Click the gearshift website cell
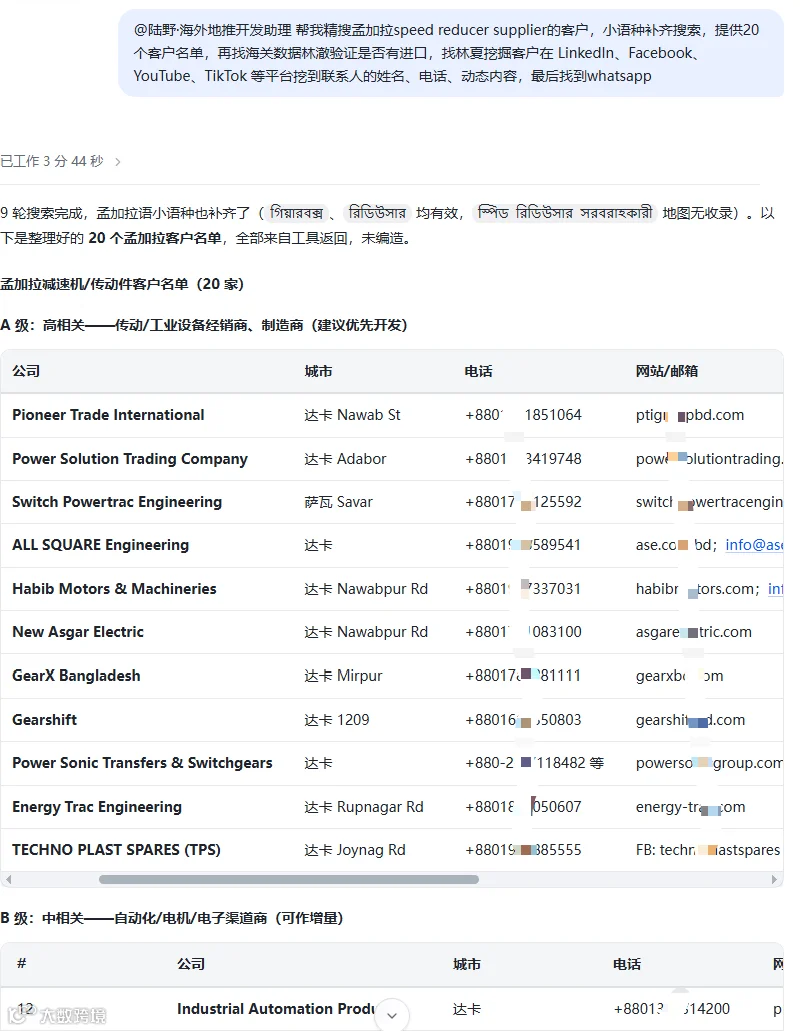Screen dimensions: 806x1031 pyautogui.click(x=690, y=719)
